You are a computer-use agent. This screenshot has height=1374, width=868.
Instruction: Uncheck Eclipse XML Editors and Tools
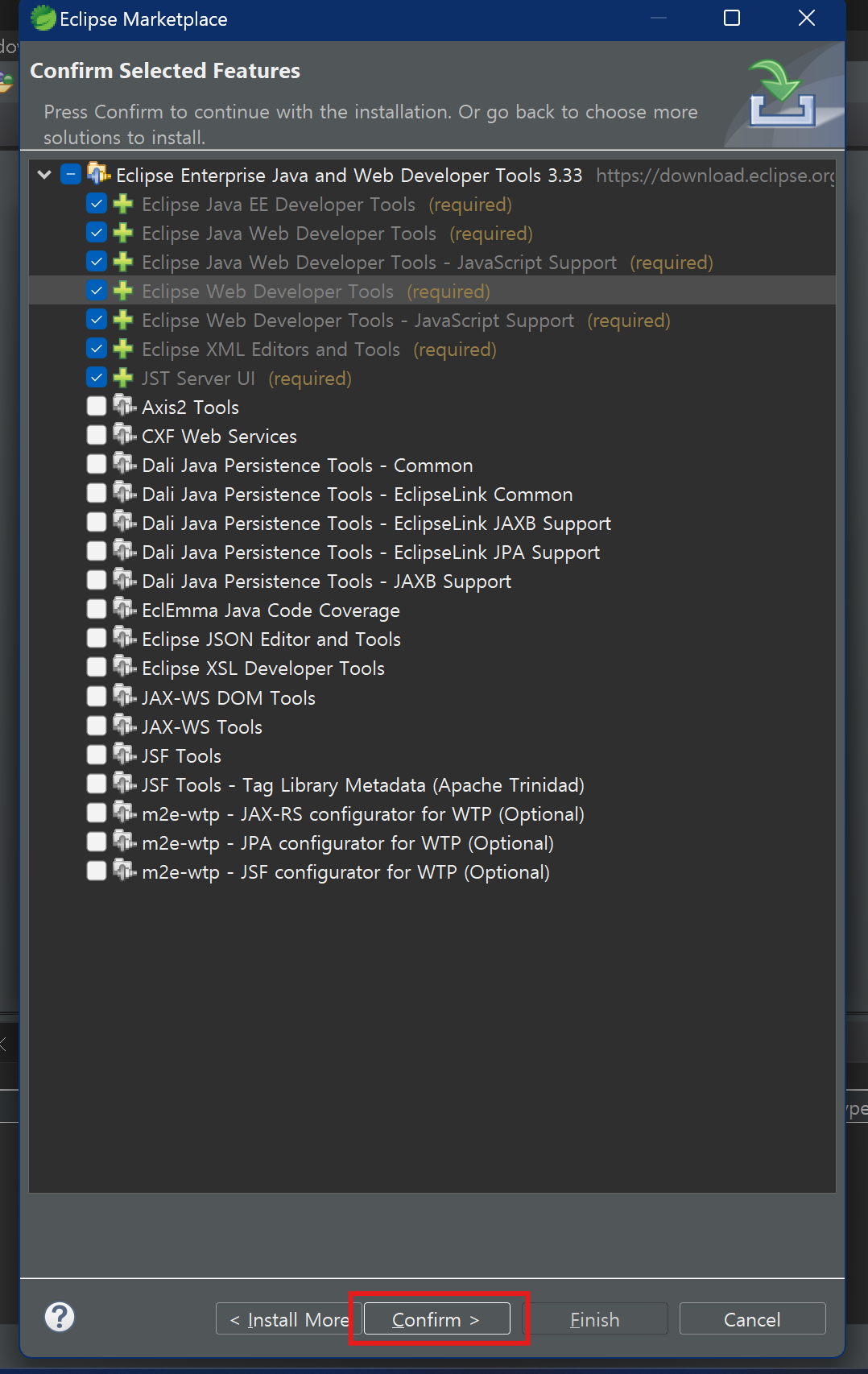coord(97,348)
